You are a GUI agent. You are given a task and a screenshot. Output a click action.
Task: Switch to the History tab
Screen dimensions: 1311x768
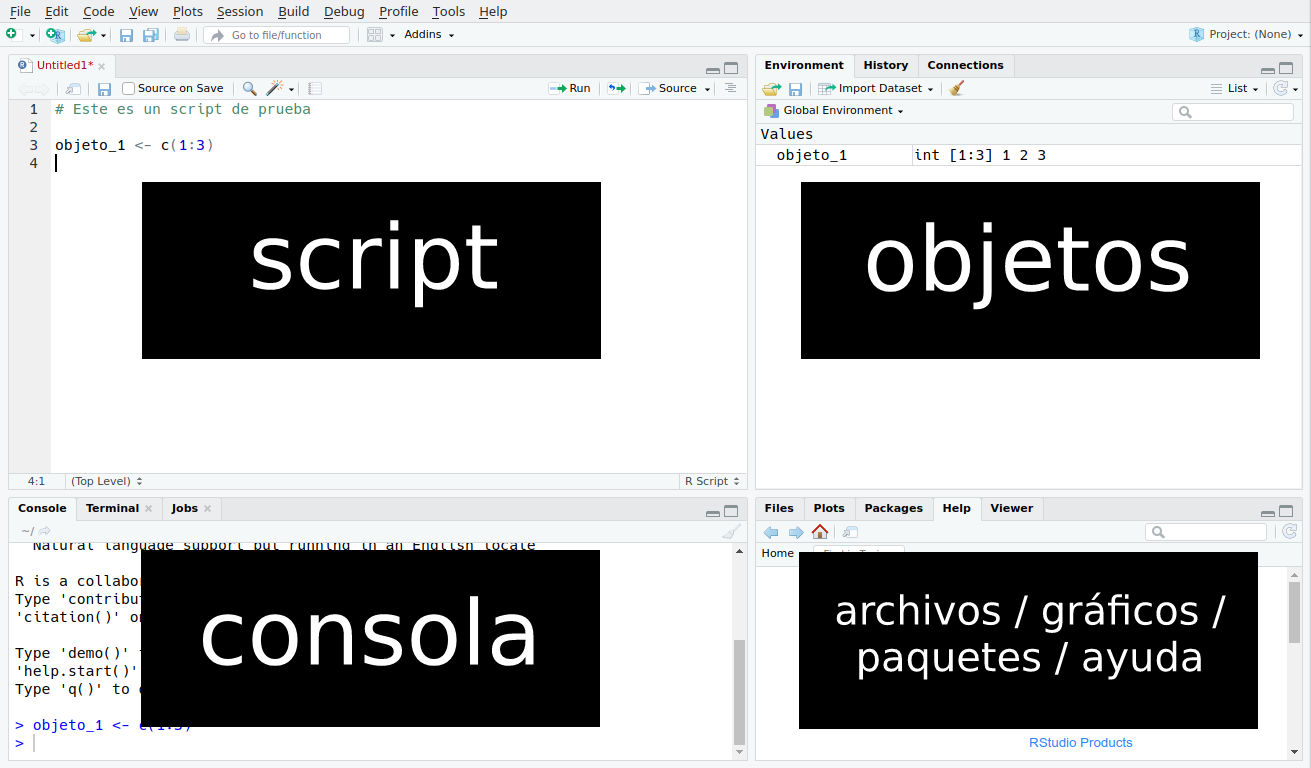coord(885,65)
